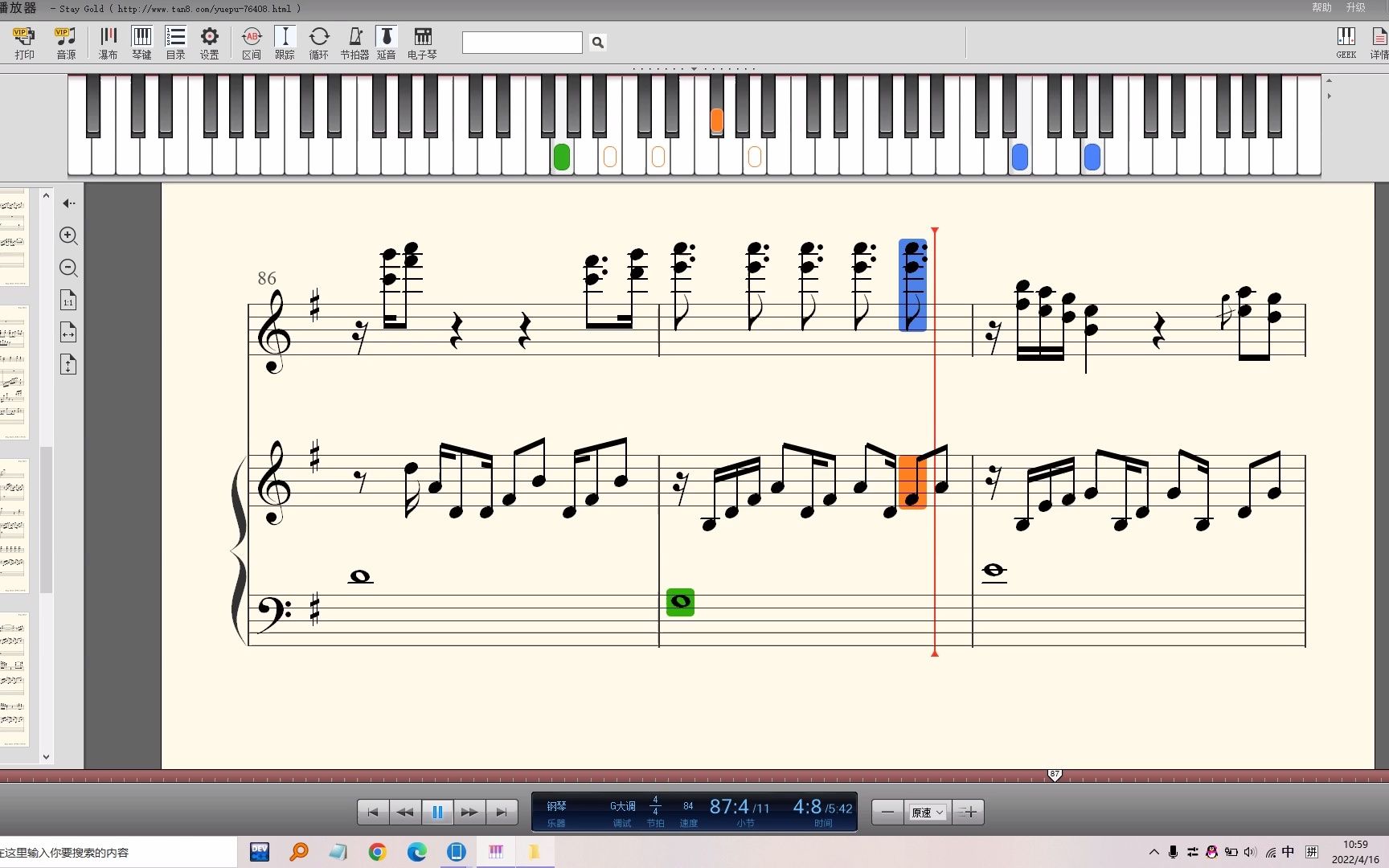
Task: Open 设置 settings gear
Action: tap(209, 43)
